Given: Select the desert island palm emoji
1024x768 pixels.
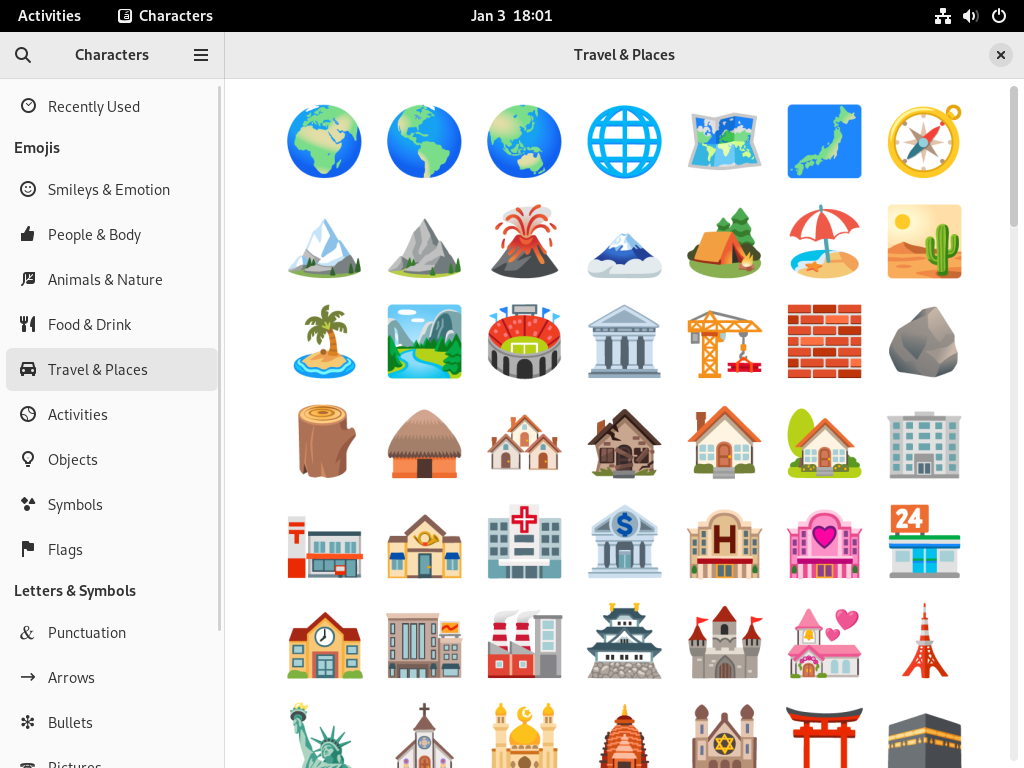Looking at the screenshot, I should click(324, 342).
